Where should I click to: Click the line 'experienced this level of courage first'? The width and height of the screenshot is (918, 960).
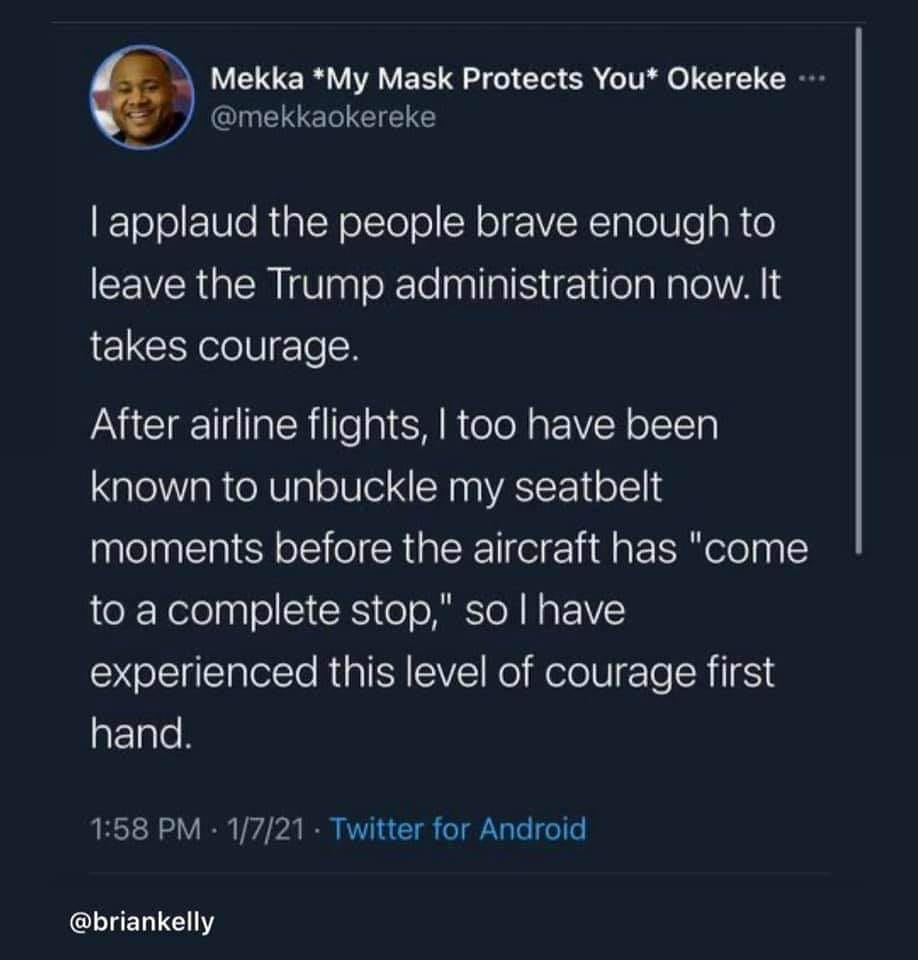(x=432, y=672)
